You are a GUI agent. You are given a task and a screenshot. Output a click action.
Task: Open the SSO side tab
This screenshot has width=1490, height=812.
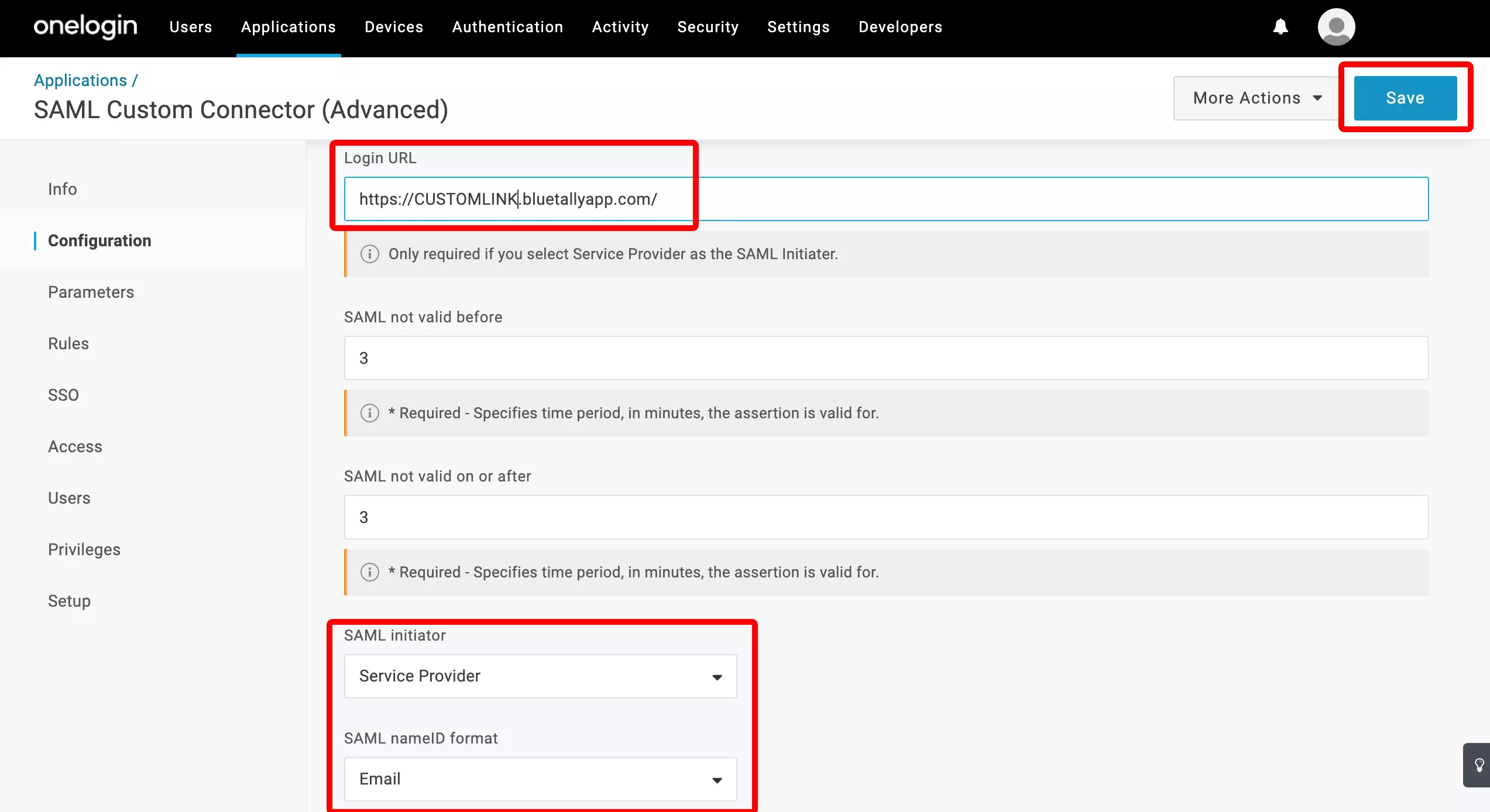(x=63, y=395)
